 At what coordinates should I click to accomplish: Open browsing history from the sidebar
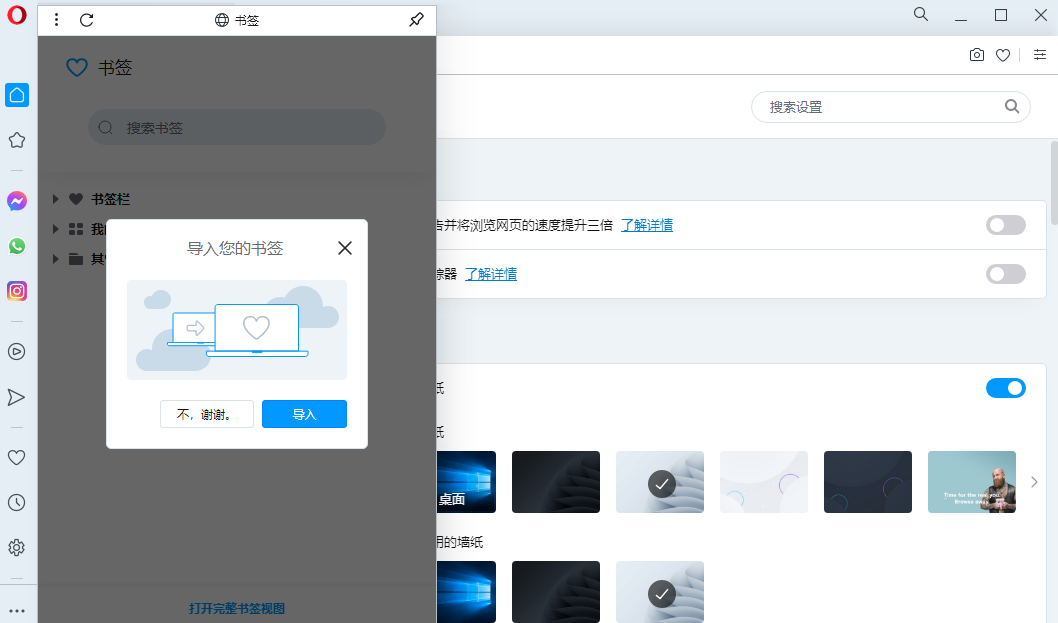click(16, 502)
